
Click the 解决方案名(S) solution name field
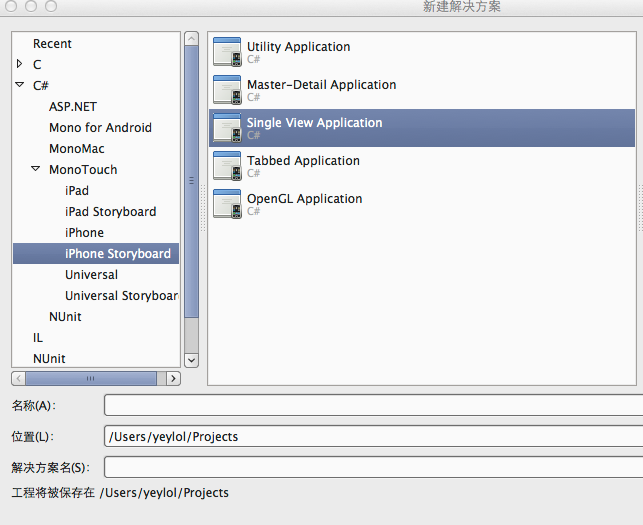pyautogui.click(x=374, y=468)
